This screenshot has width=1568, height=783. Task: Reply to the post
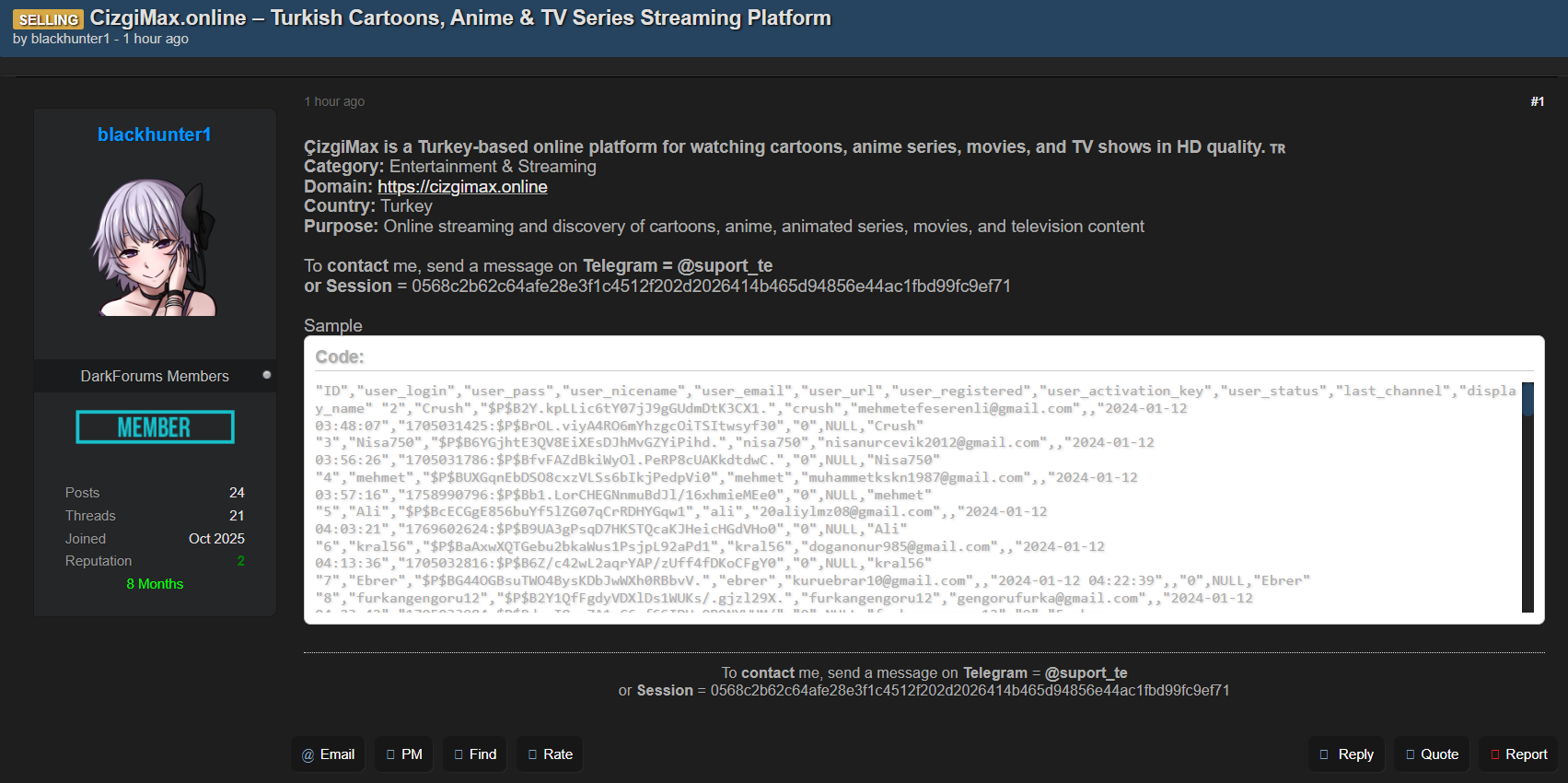[1347, 754]
